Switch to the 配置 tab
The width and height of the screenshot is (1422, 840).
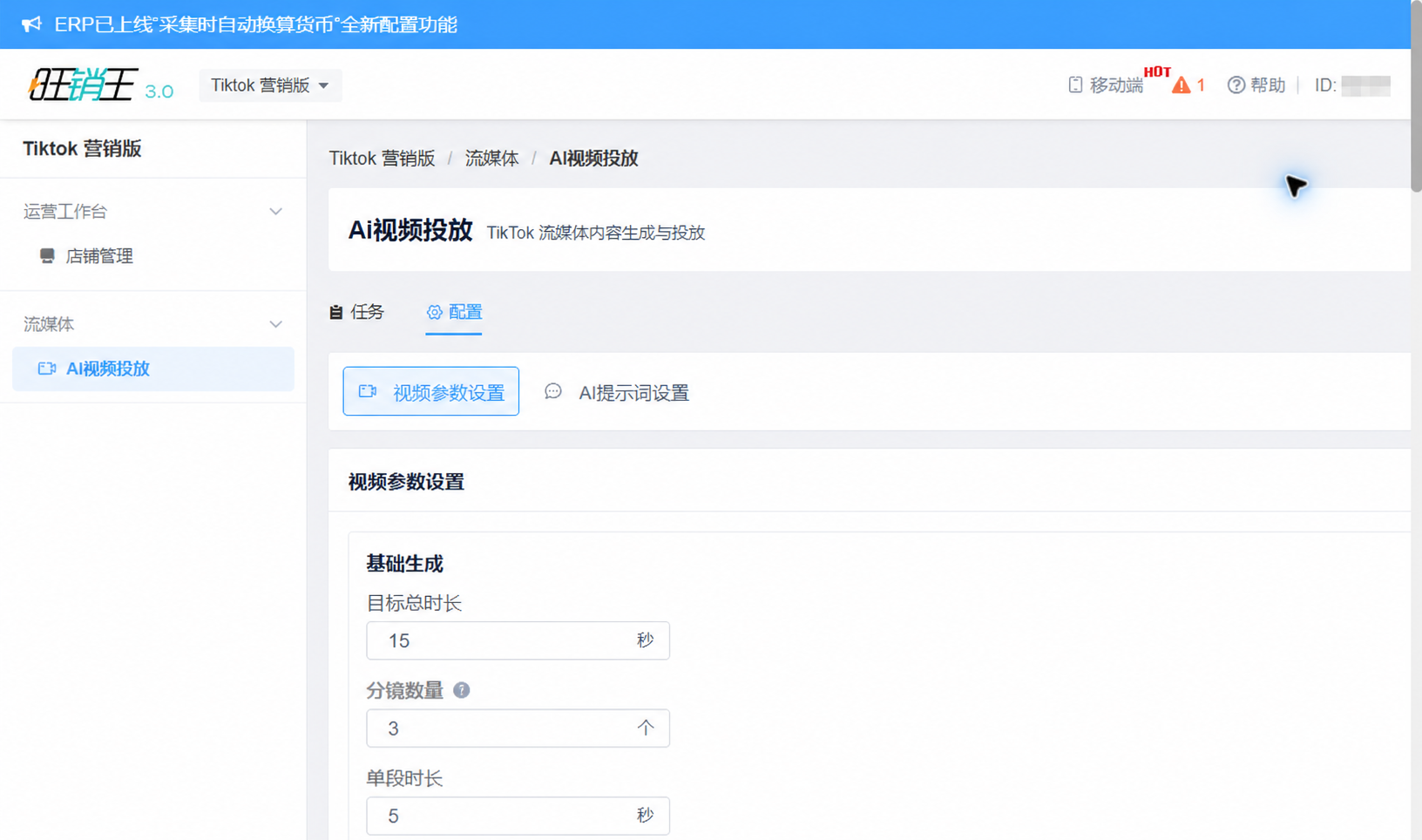click(x=454, y=312)
